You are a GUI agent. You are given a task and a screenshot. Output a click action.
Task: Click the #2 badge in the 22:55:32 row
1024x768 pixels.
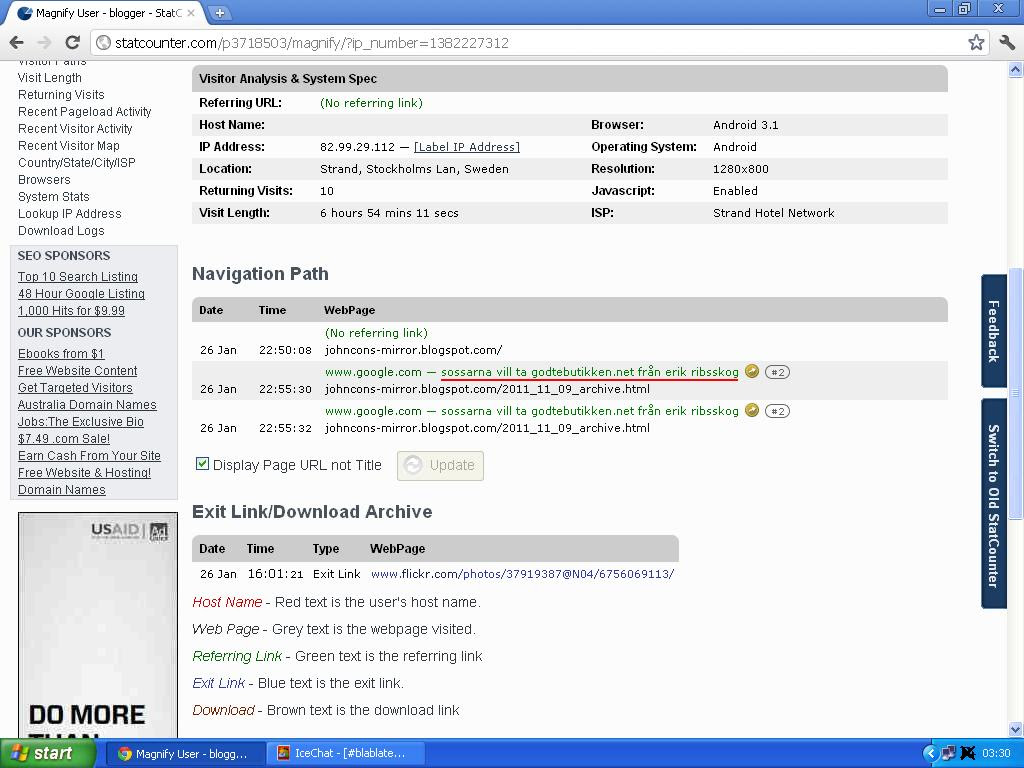777,411
